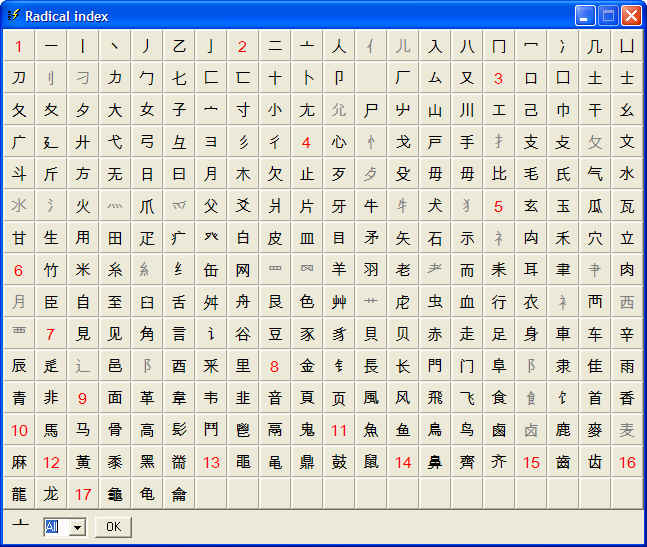The width and height of the screenshot is (647, 547).
Task: Choose the radical 鬼 (ghost)
Action: (307, 430)
